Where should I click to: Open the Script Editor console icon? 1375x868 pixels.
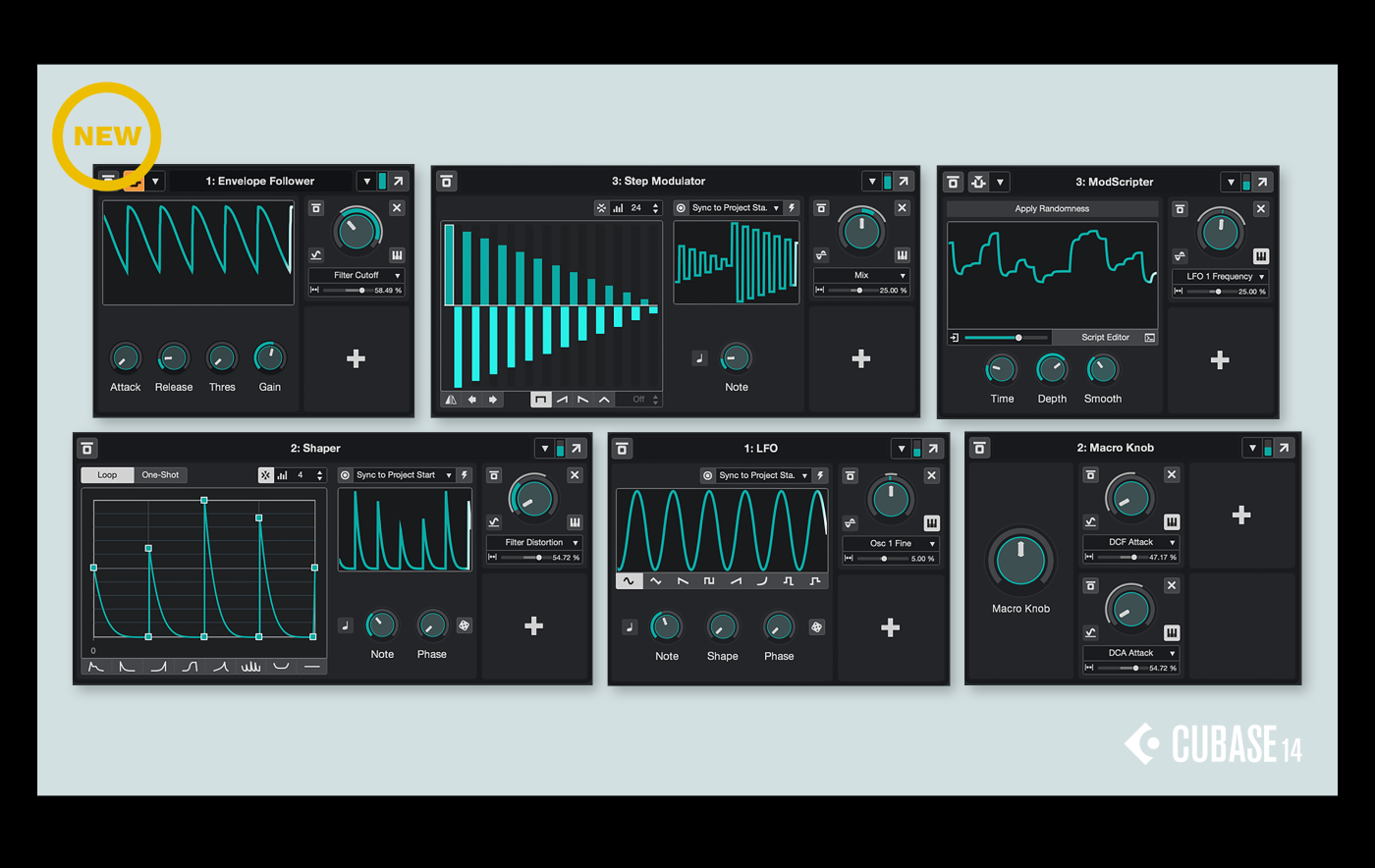point(1150,338)
